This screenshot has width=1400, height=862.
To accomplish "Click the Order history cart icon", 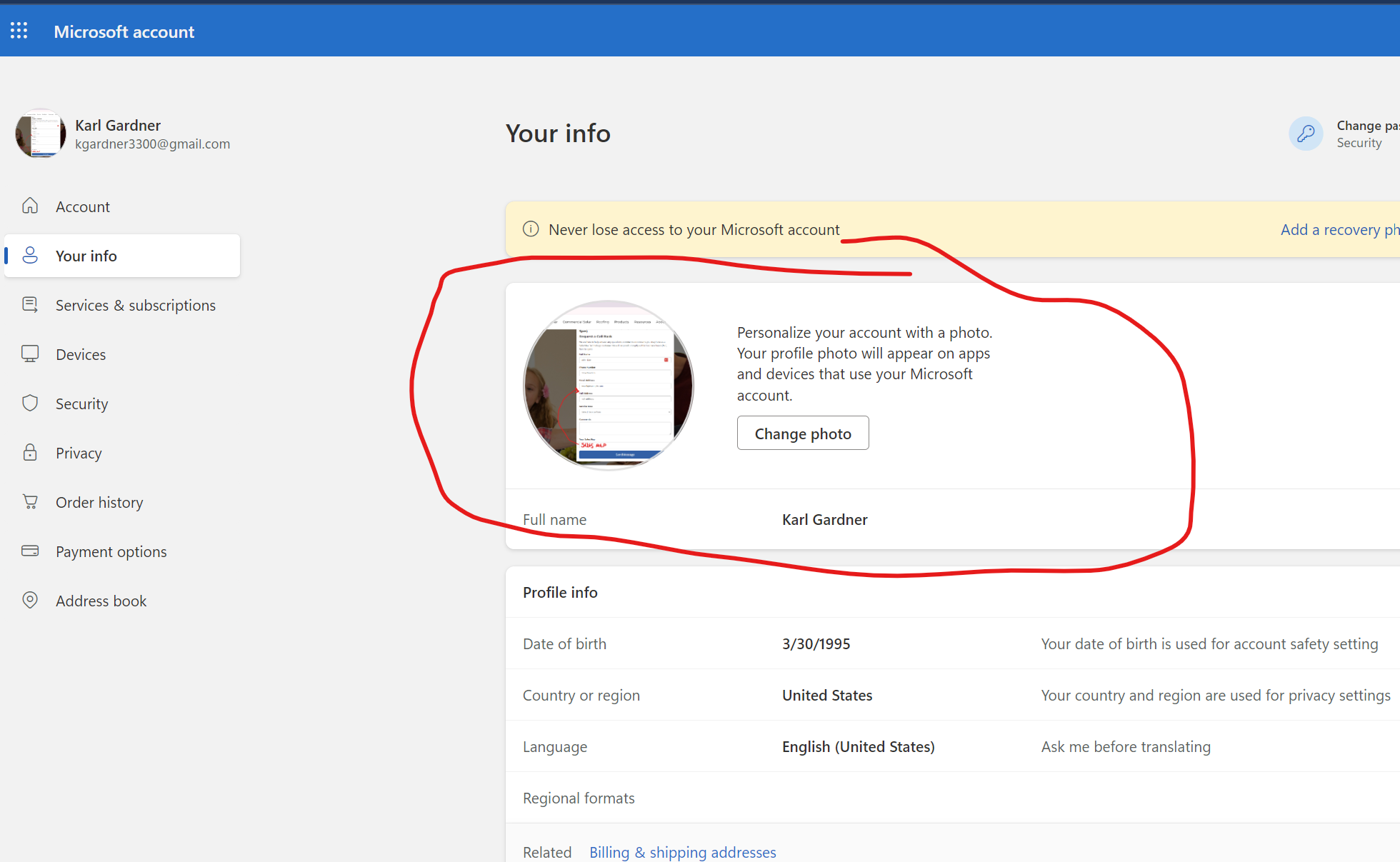I will click(x=30, y=501).
